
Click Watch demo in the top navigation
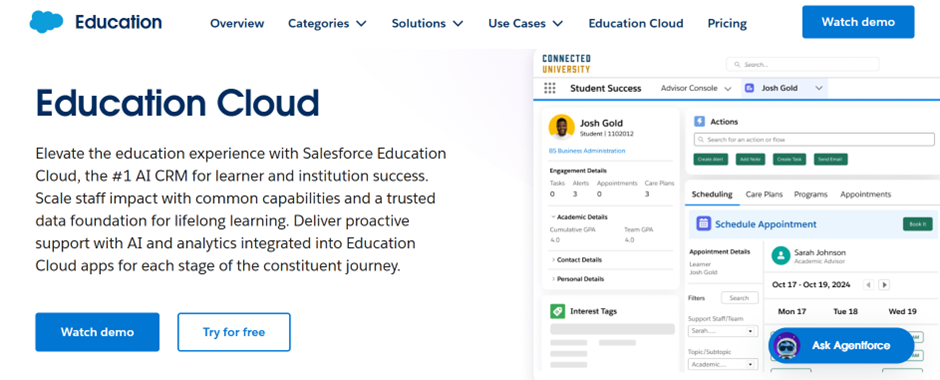(x=858, y=22)
